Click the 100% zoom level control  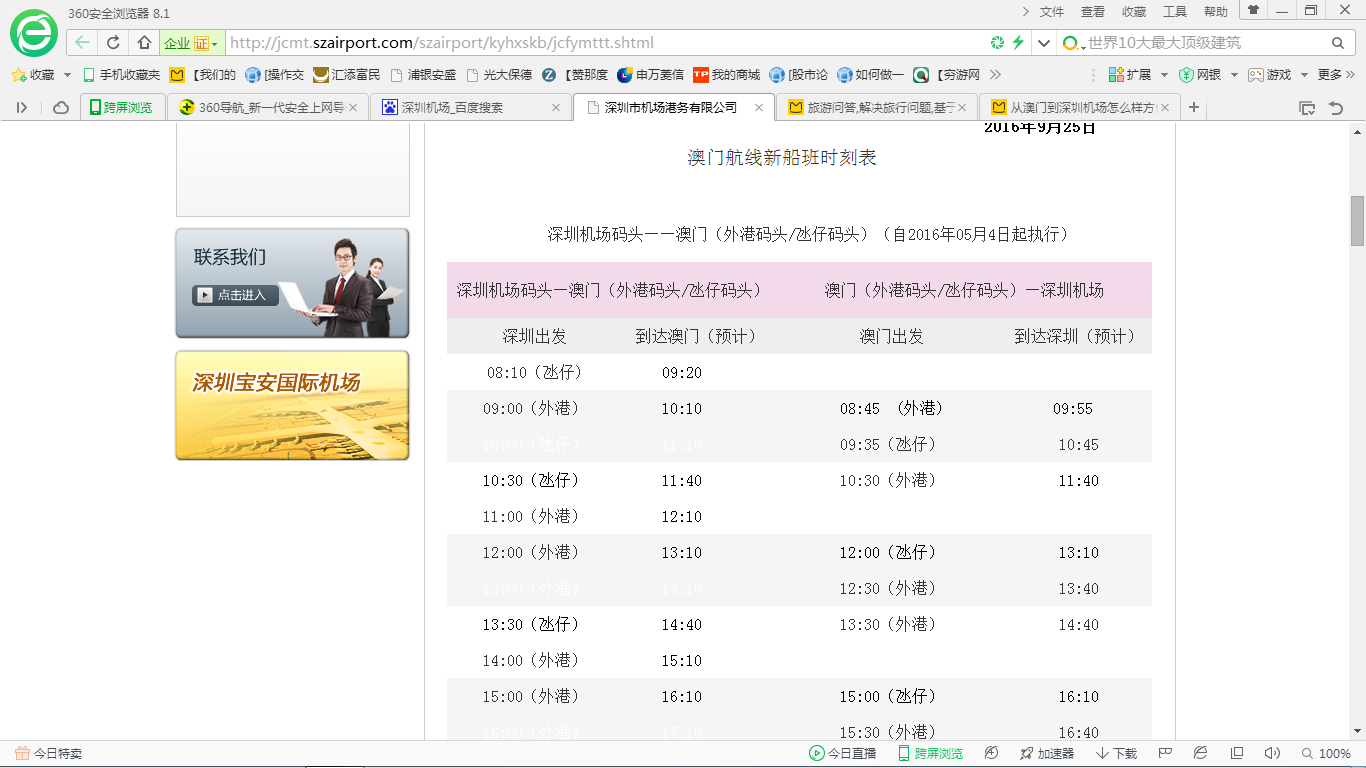1326,754
